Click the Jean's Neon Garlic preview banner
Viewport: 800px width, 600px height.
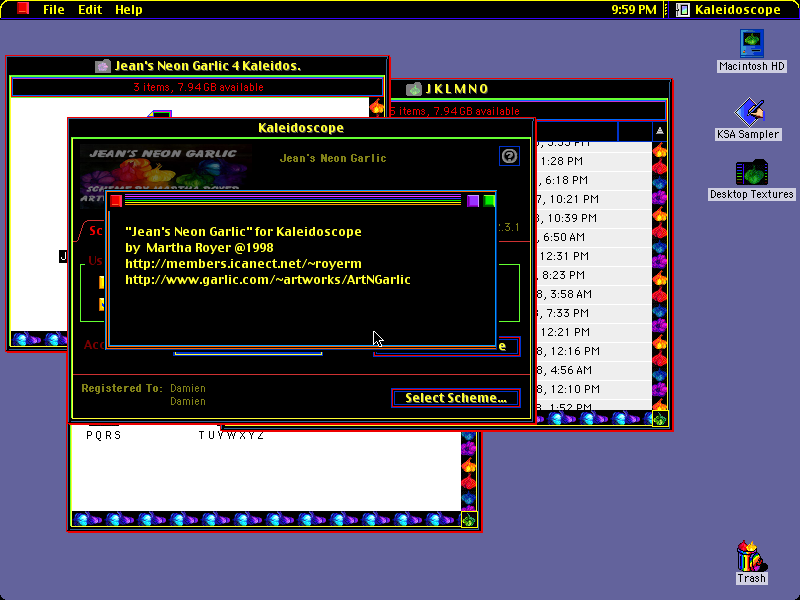pyautogui.click(x=165, y=169)
